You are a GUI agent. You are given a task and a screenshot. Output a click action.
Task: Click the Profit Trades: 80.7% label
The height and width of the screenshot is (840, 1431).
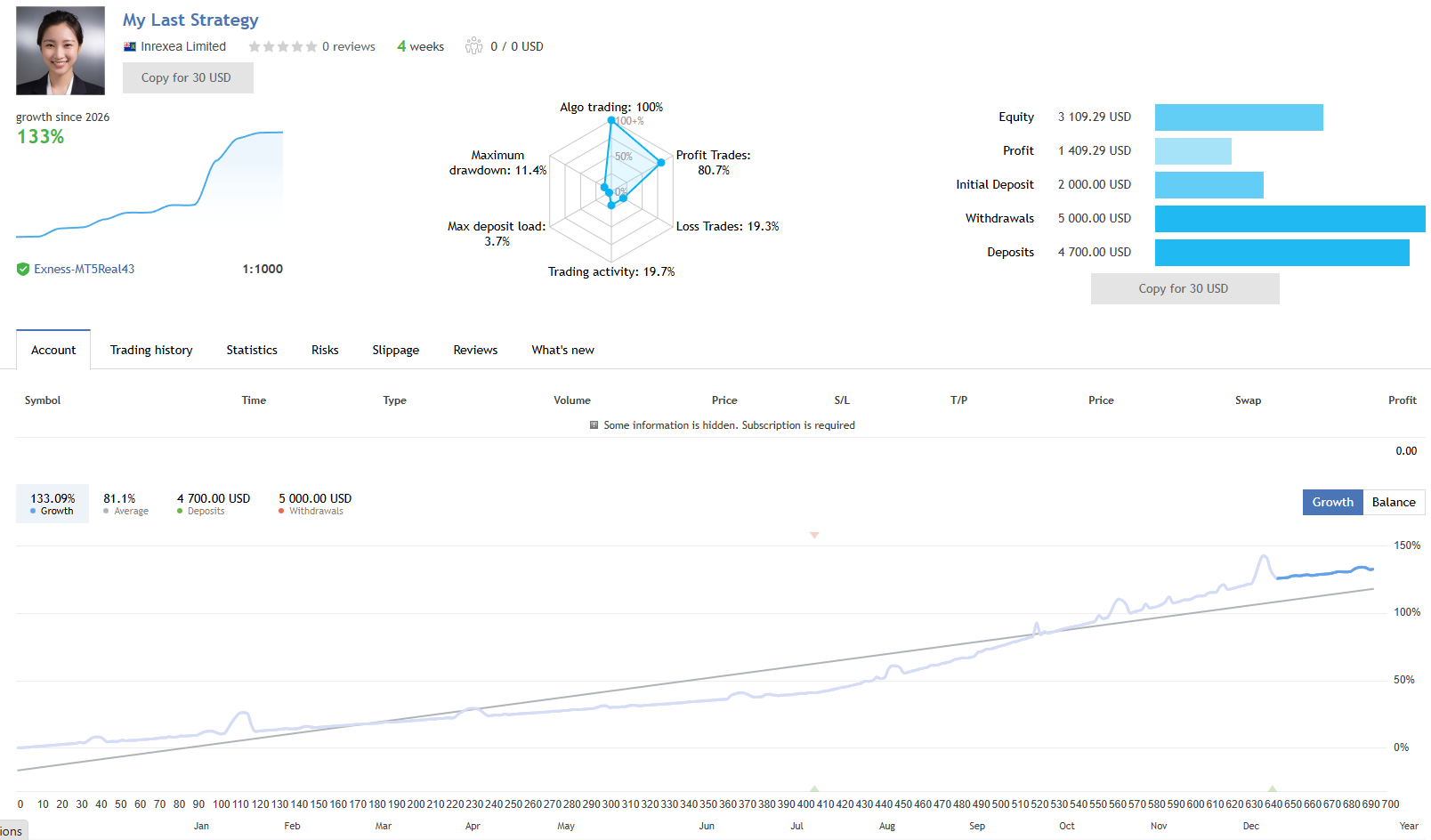coord(713,163)
